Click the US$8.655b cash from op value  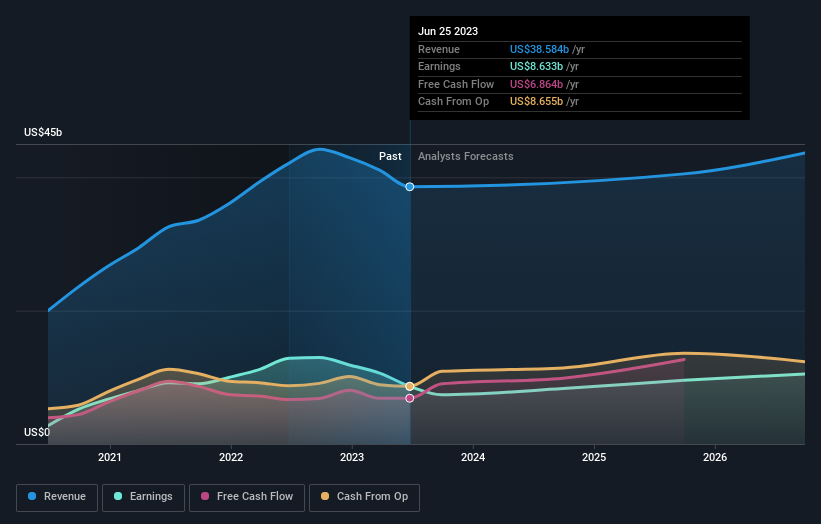point(536,102)
